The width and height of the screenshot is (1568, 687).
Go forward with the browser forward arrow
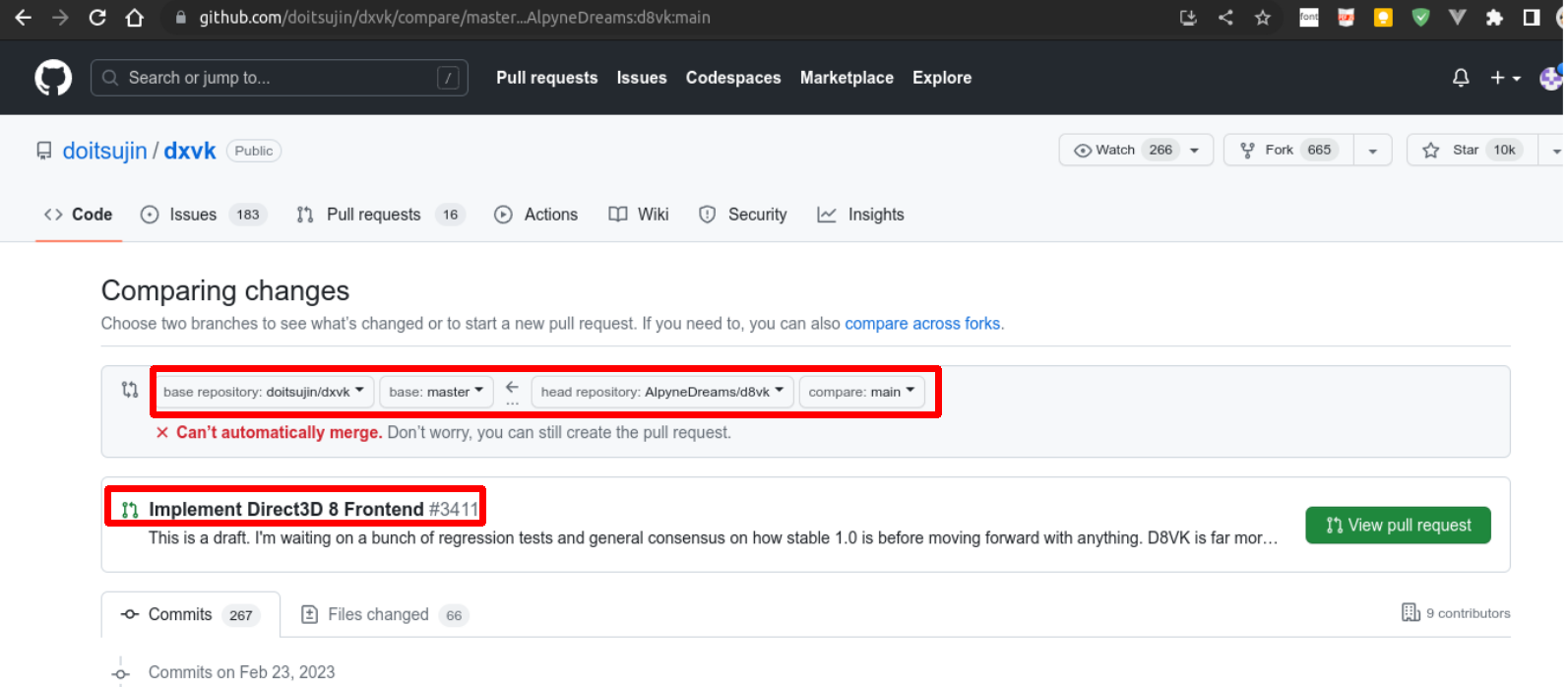[x=60, y=18]
